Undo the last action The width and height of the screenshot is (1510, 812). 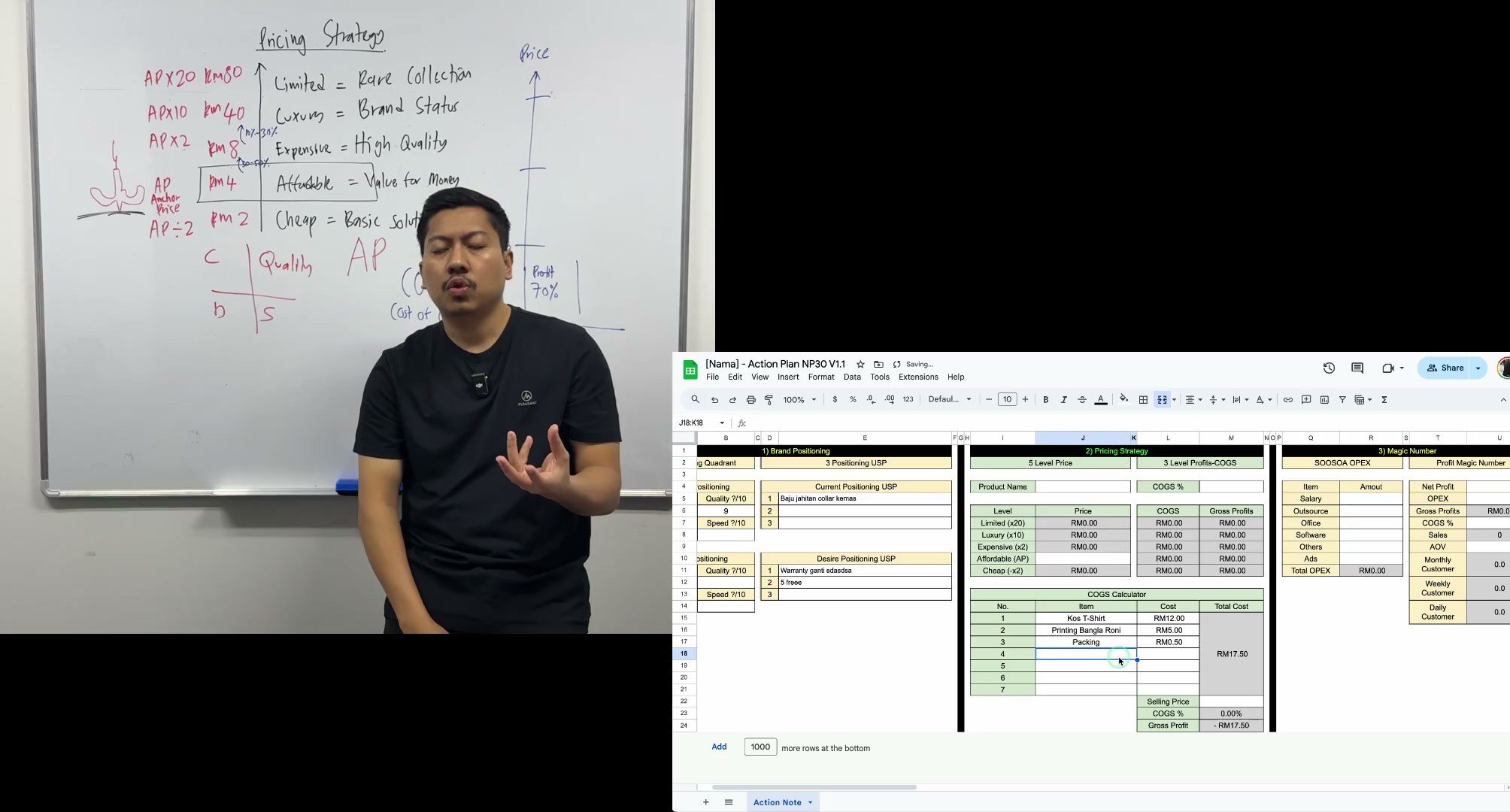click(x=714, y=400)
